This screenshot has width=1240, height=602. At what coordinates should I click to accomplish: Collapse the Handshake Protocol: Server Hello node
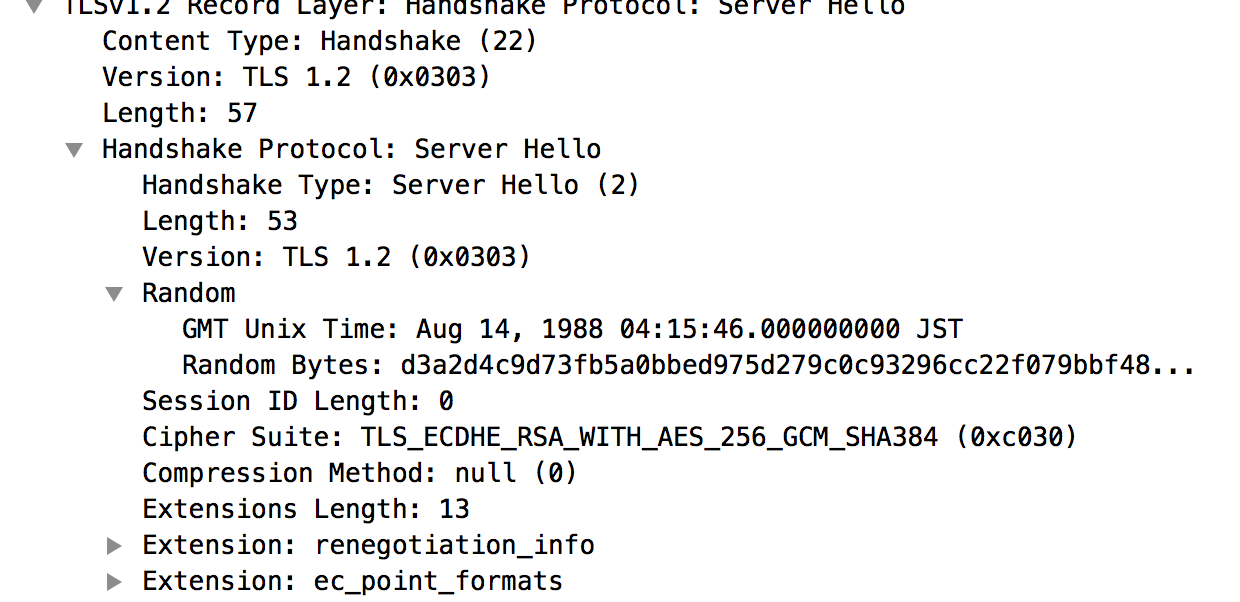[74, 149]
